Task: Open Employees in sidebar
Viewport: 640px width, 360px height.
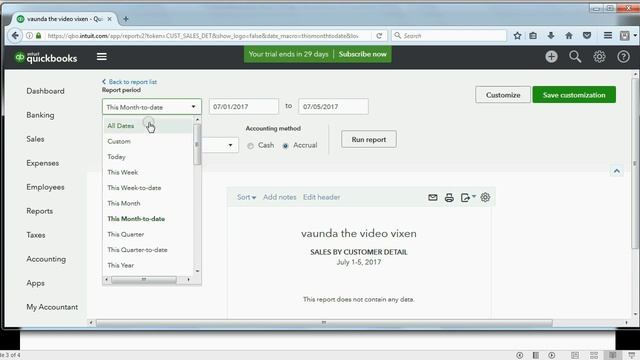Action: tap(45, 187)
